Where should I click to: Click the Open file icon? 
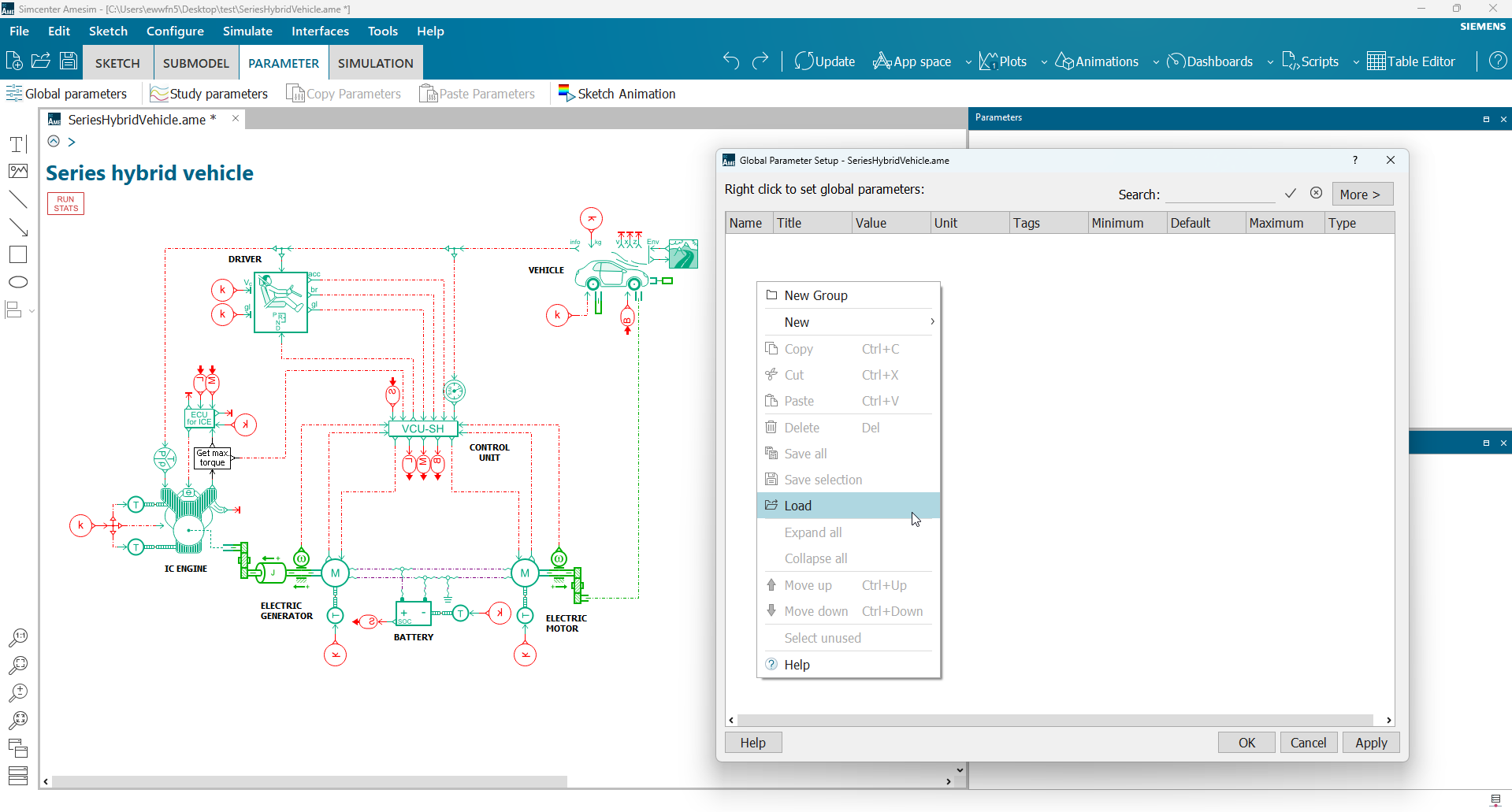(x=41, y=61)
